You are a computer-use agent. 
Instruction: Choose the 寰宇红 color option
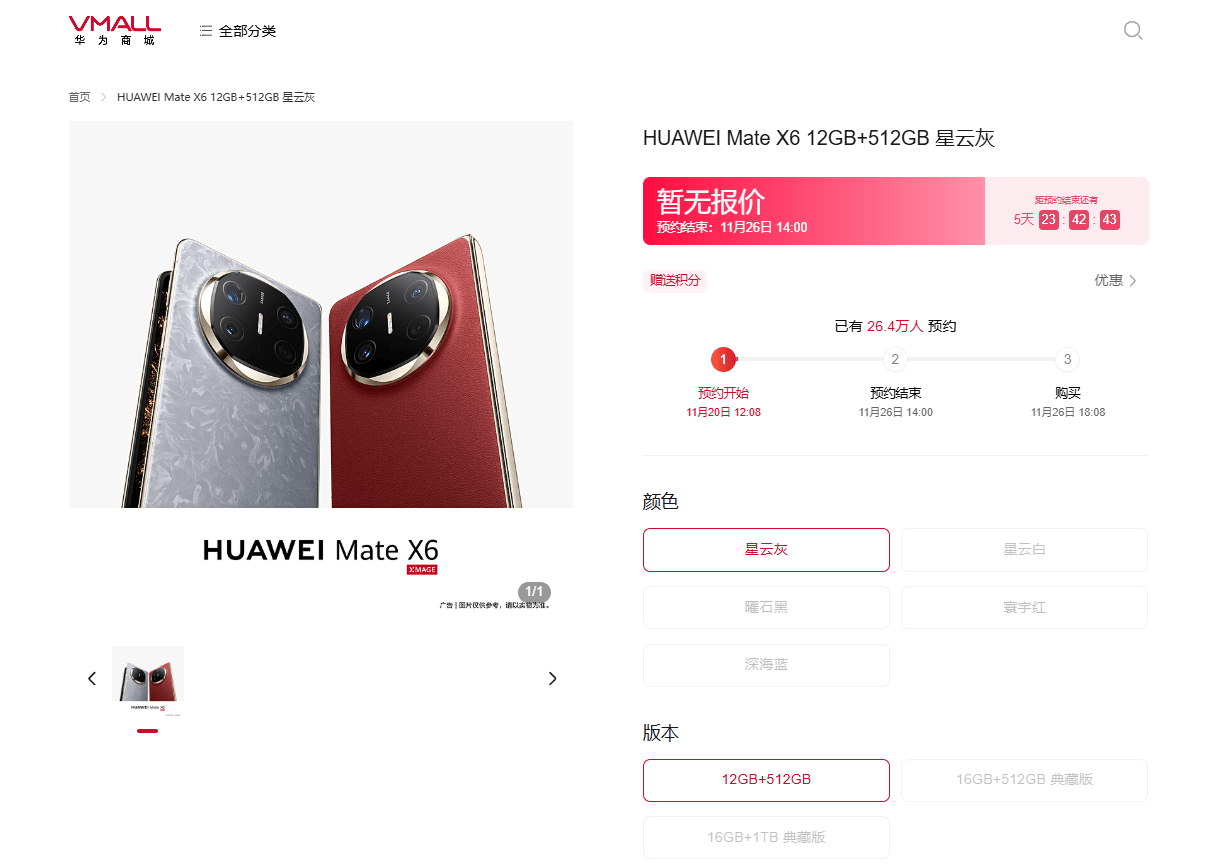pos(1024,607)
